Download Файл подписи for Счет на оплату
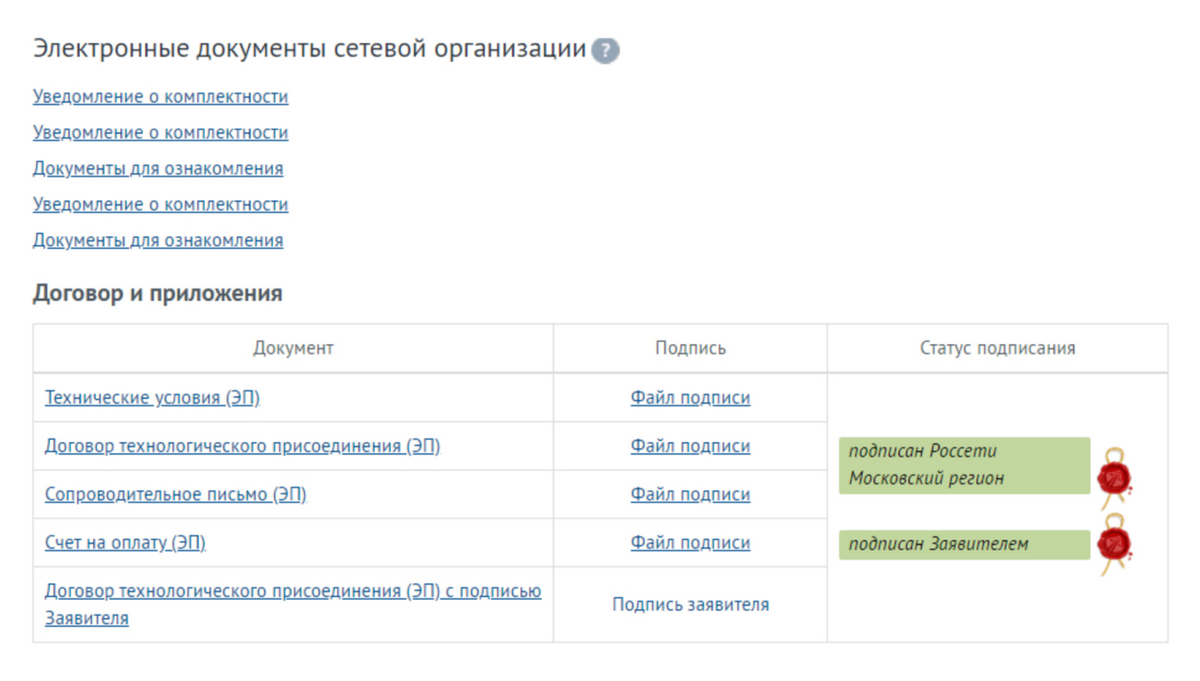This screenshot has height=681, width=1200. (x=690, y=543)
